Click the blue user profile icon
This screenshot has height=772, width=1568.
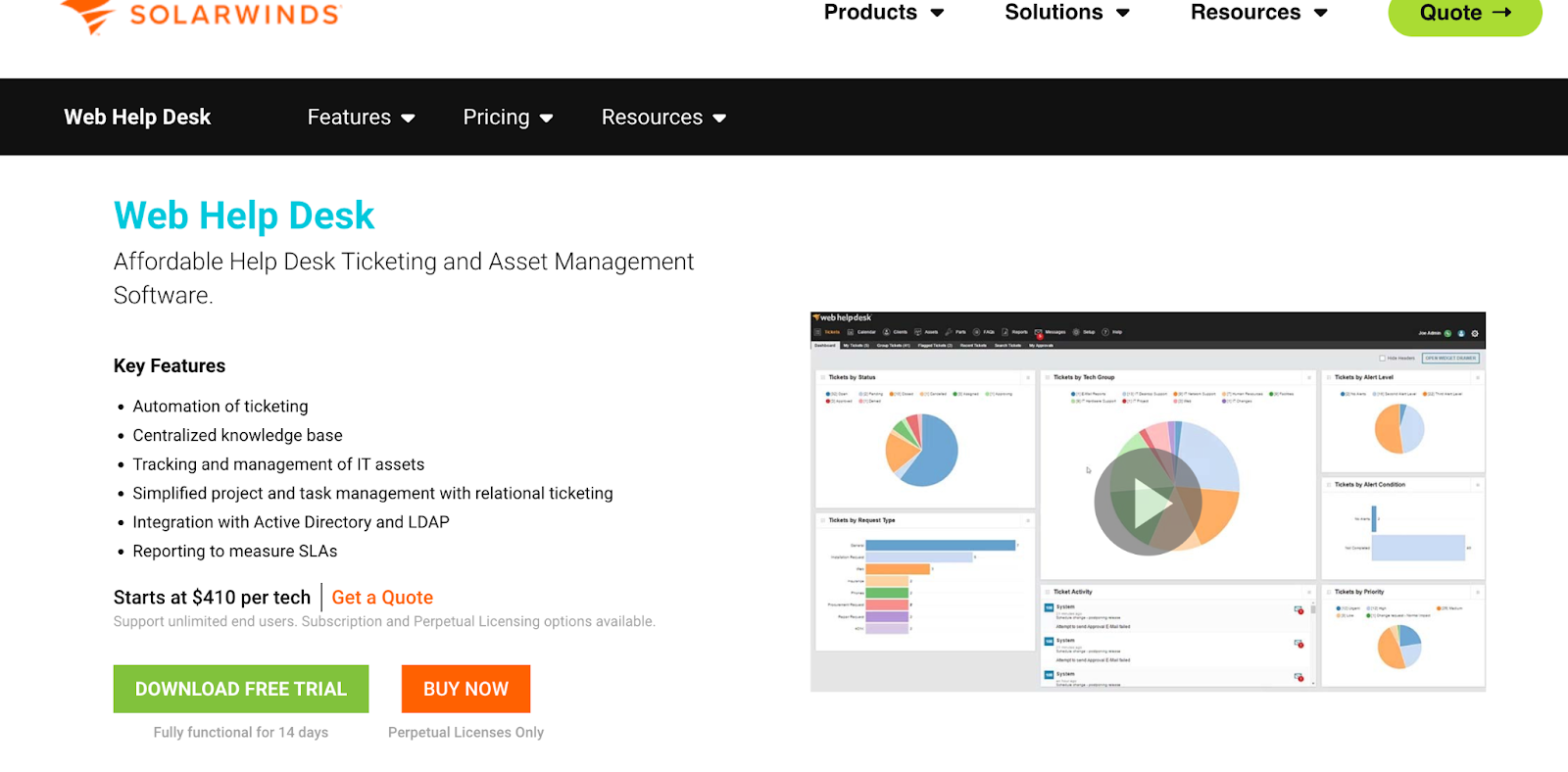tap(1461, 334)
